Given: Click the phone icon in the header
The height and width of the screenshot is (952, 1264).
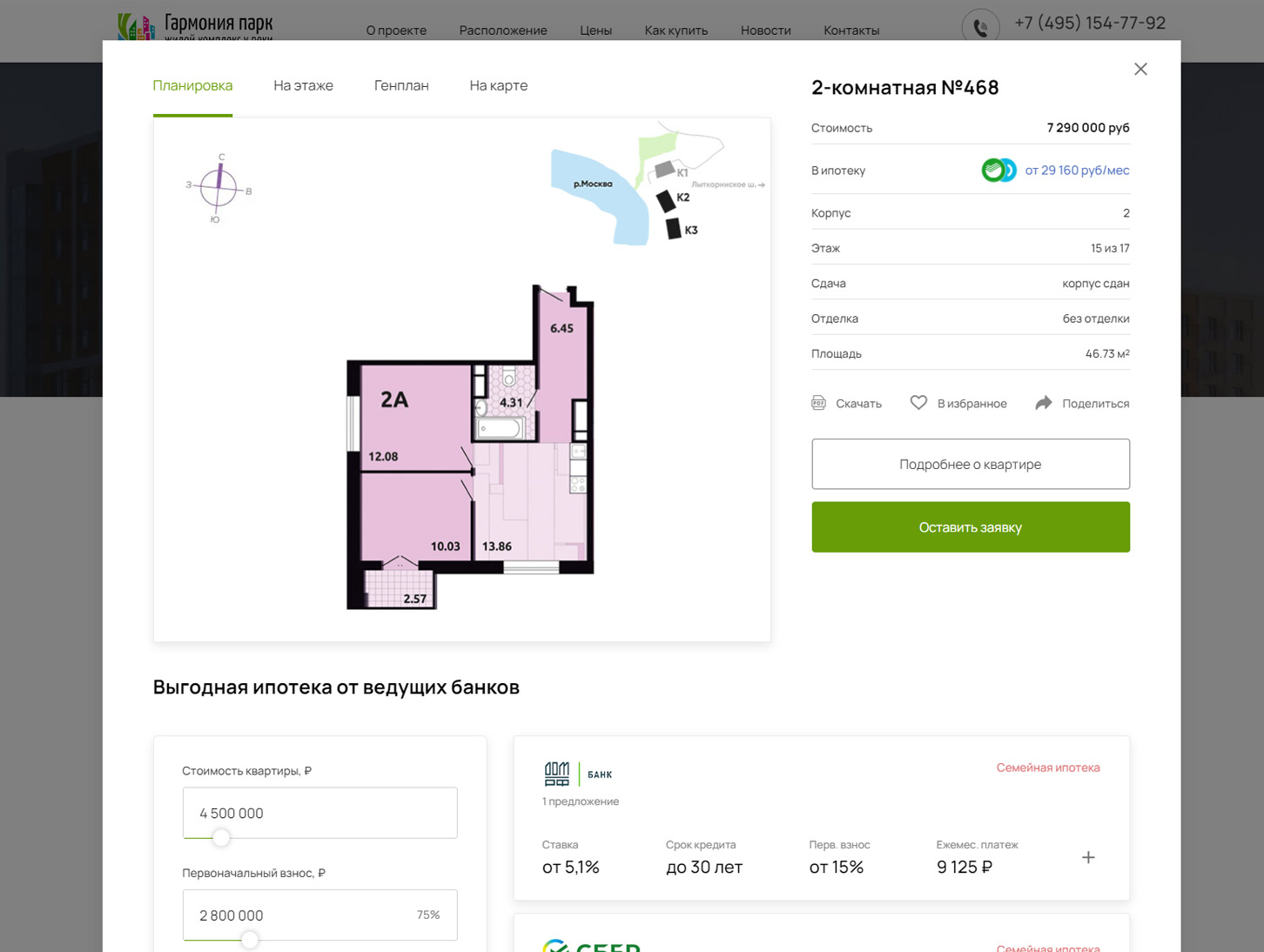Looking at the screenshot, I should coord(980,27).
